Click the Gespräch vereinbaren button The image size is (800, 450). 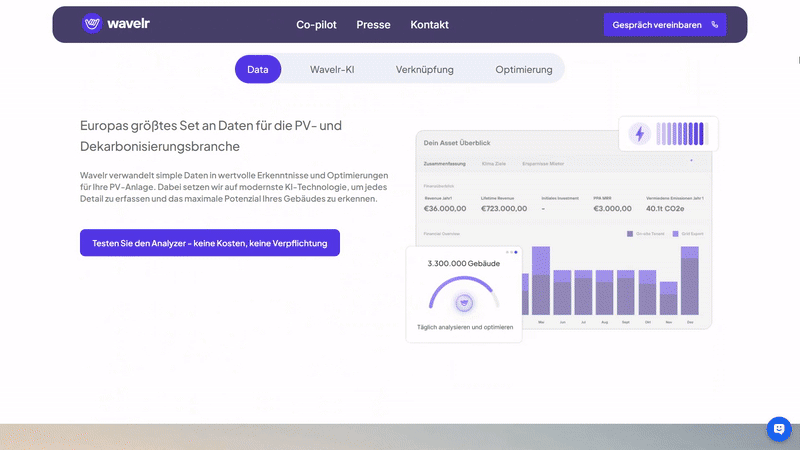[665, 24]
